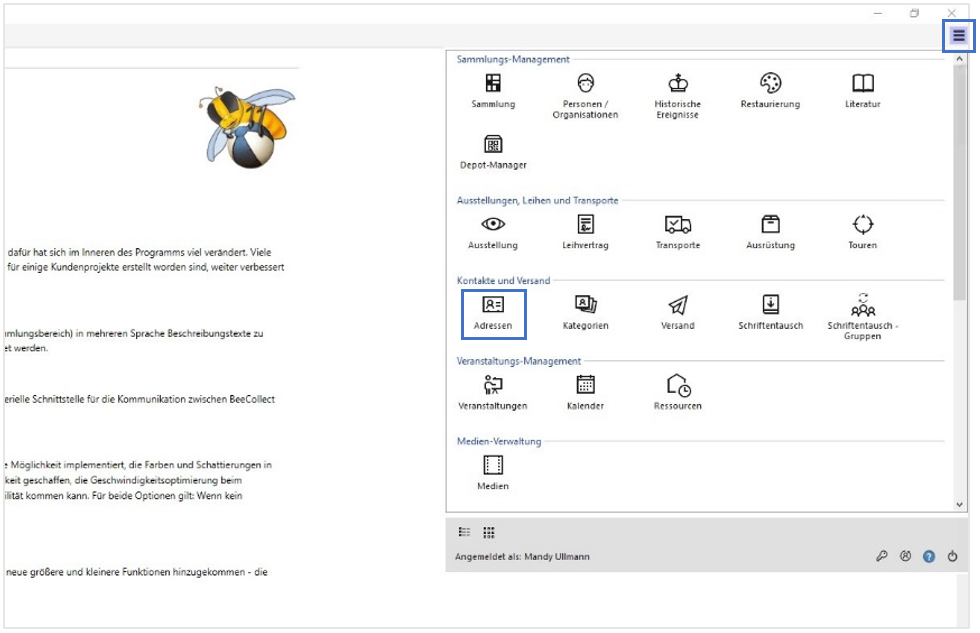Open Historische Ereignisse module
This screenshot has height=633, width=980.
(x=677, y=90)
